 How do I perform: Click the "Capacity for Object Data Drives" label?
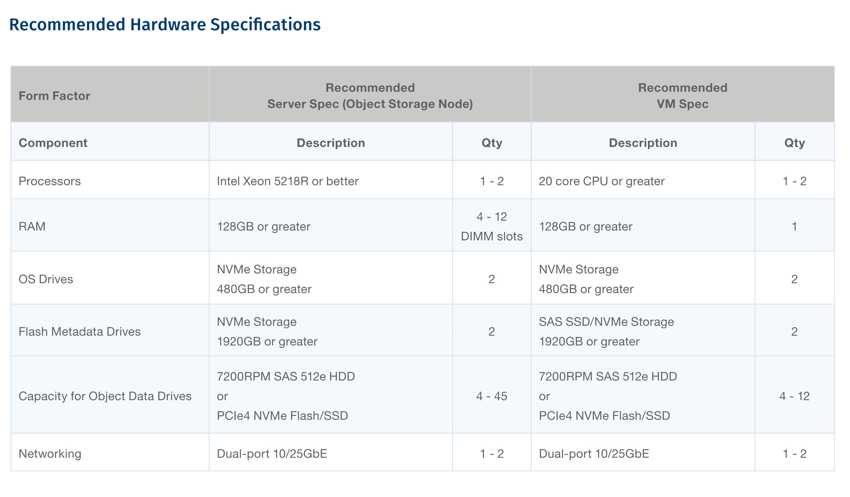(x=105, y=396)
